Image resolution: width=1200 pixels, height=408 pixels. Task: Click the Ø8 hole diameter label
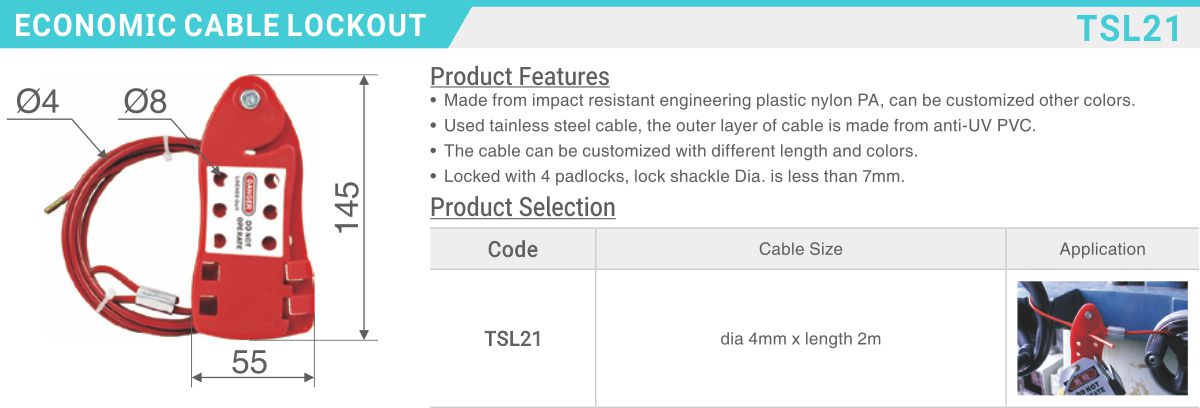pyautogui.click(x=146, y=102)
